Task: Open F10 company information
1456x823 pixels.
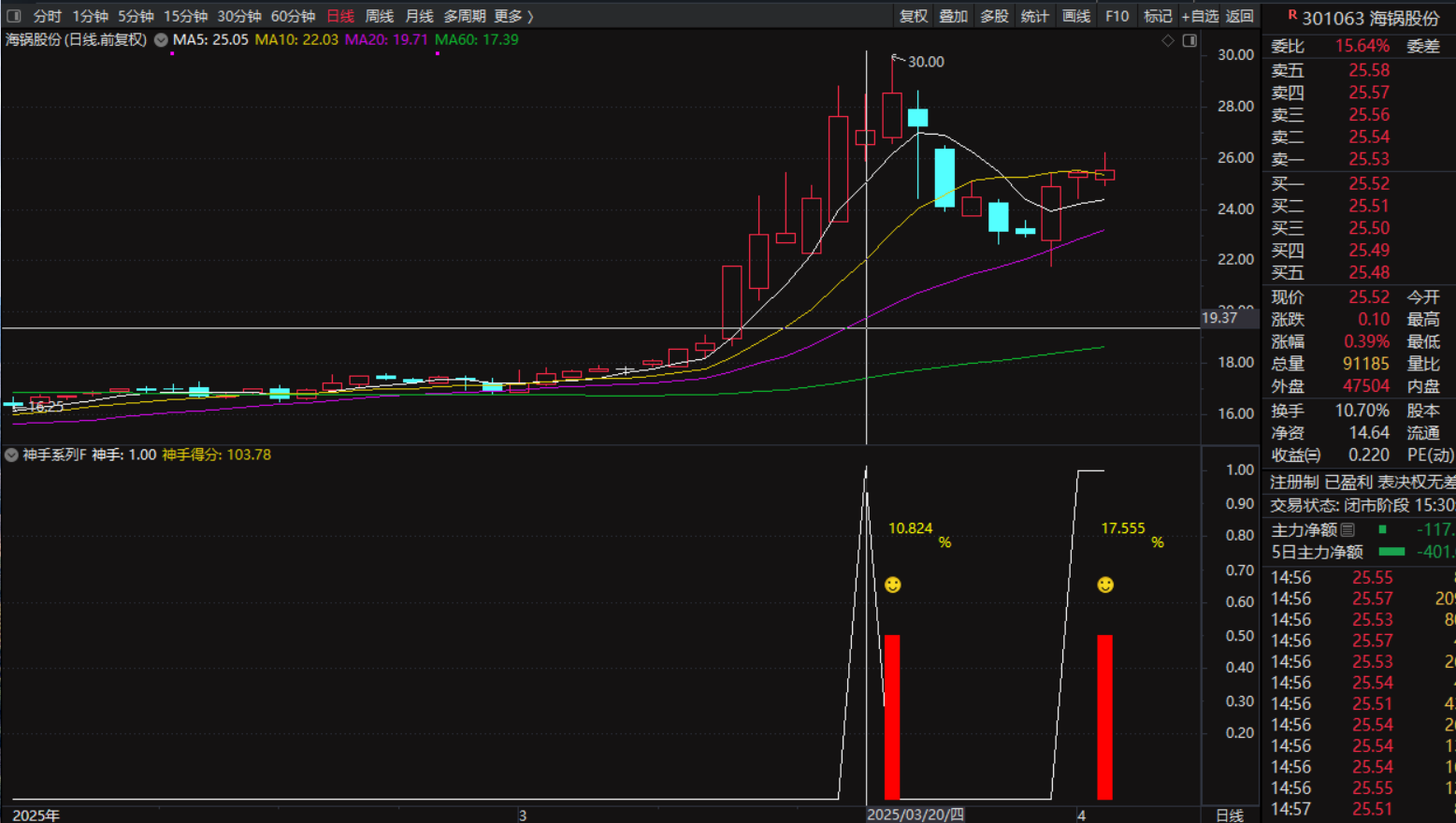Action: coord(1117,16)
